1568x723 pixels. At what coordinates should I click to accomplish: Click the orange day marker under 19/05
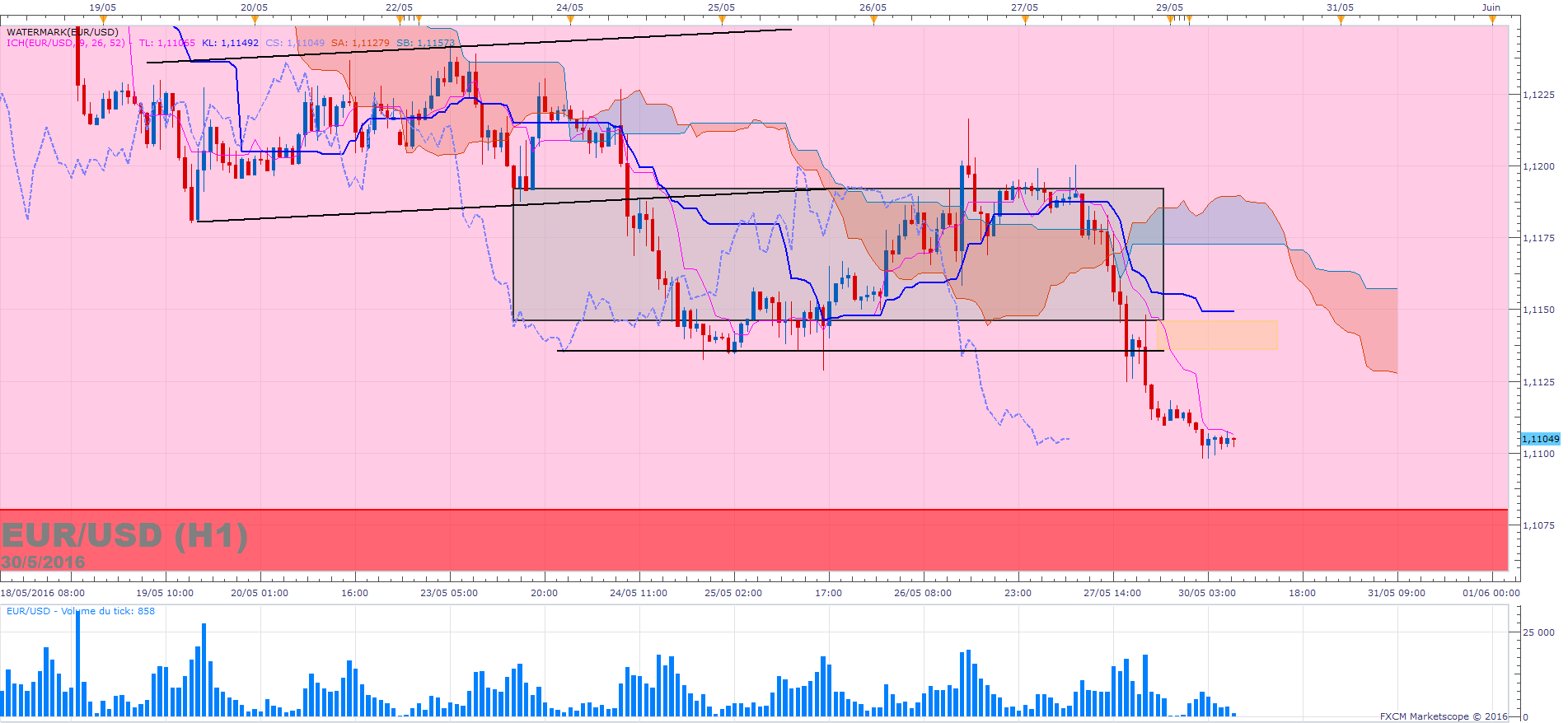click(103, 20)
